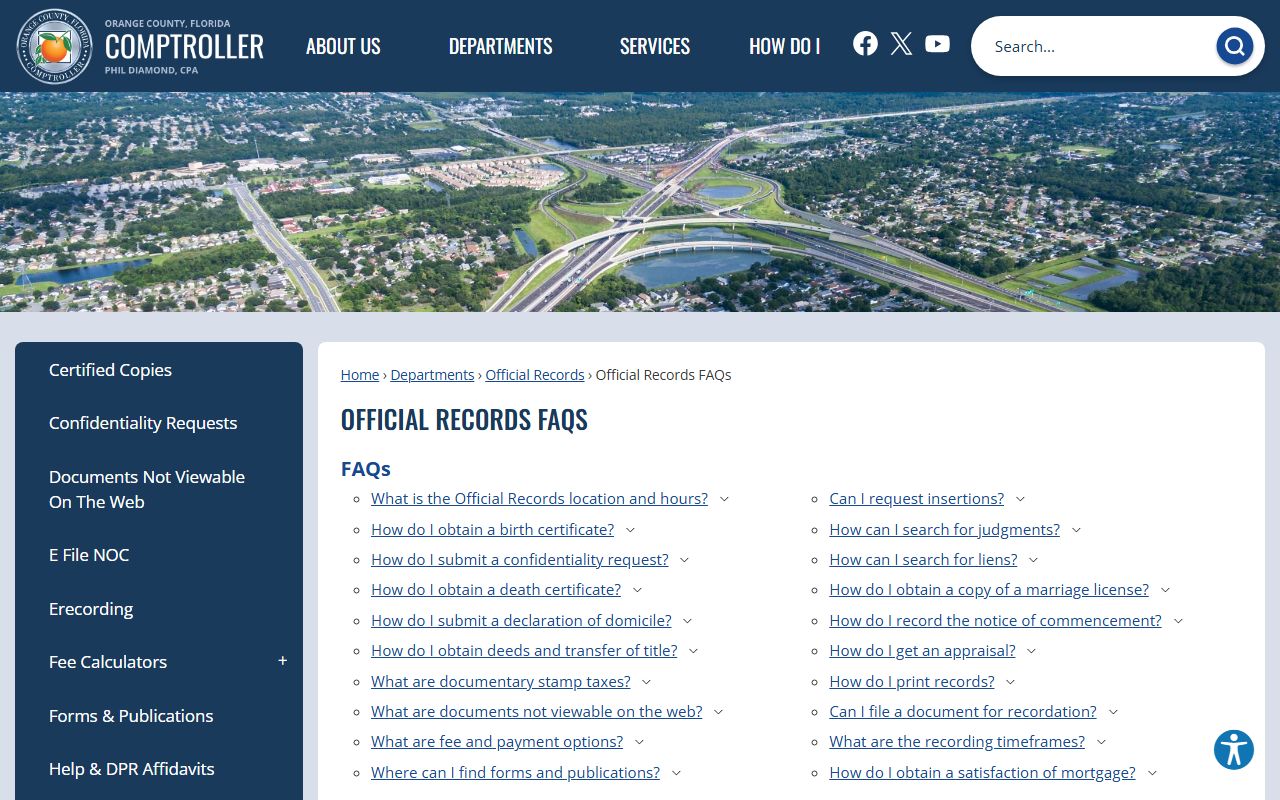Expand chevron beside recording timeframes question

[x=1101, y=742]
